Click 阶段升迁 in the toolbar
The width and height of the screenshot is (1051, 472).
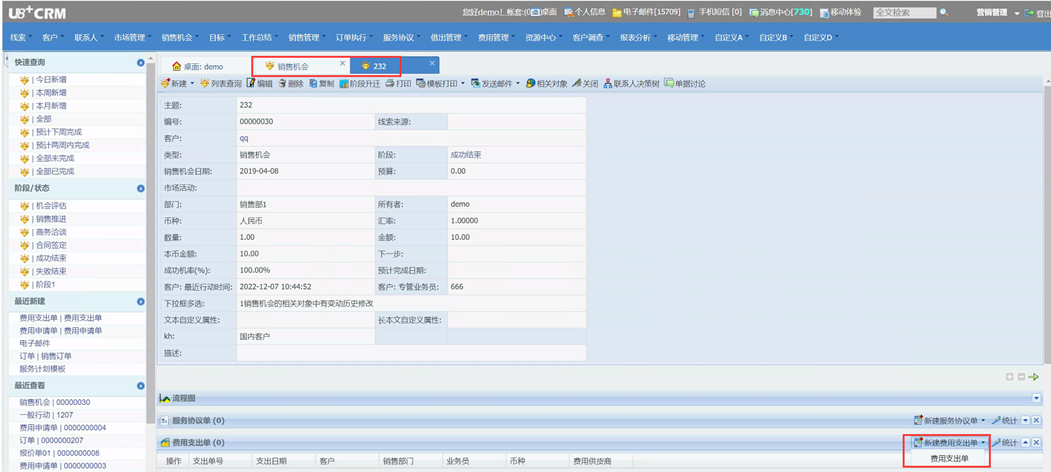click(x=359, y=84)
